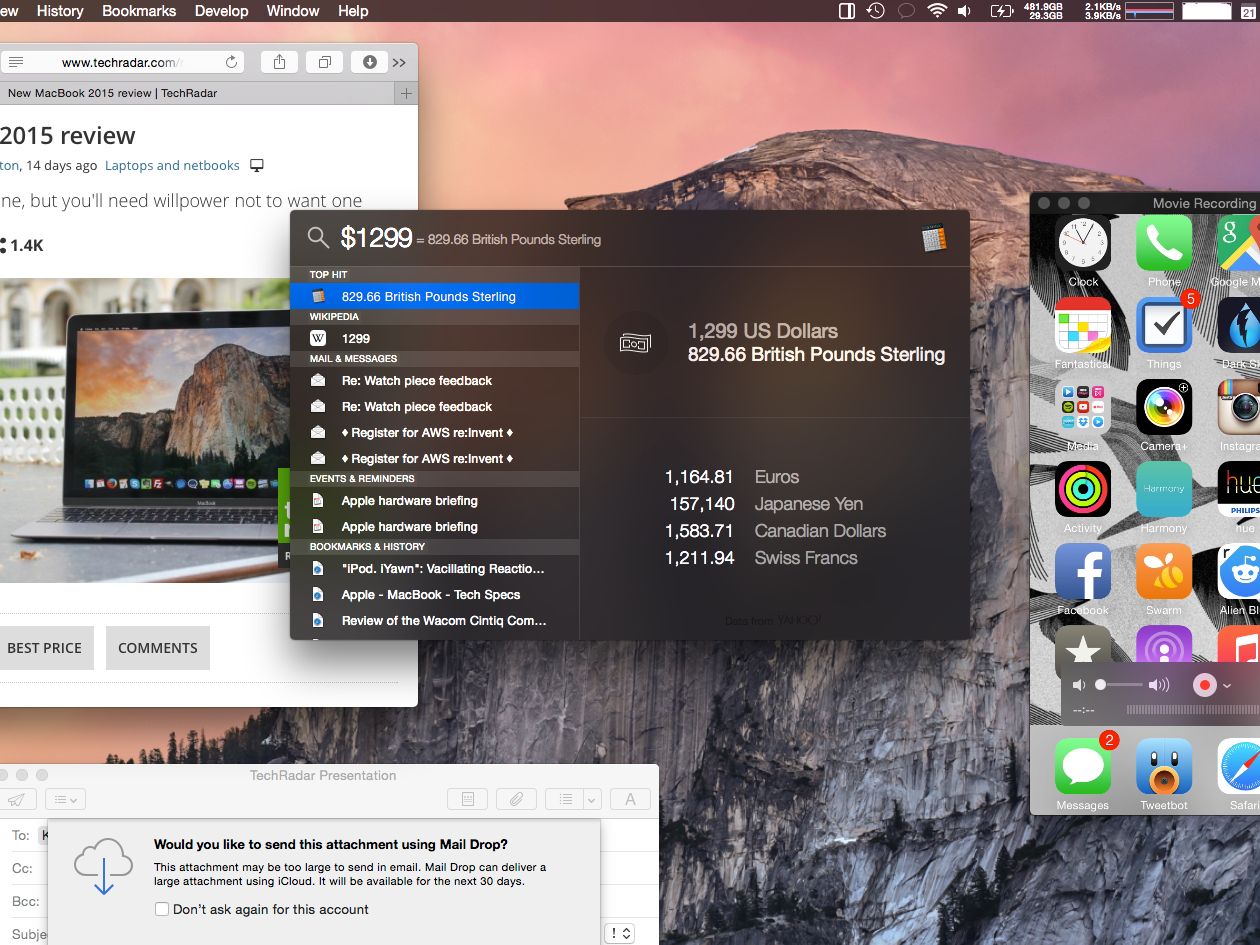Click the '1,583.71 Canadian Dollars' conversion
Image resolution: width=1260 pixels, height=945 pixels.
(x=775, y=531)
